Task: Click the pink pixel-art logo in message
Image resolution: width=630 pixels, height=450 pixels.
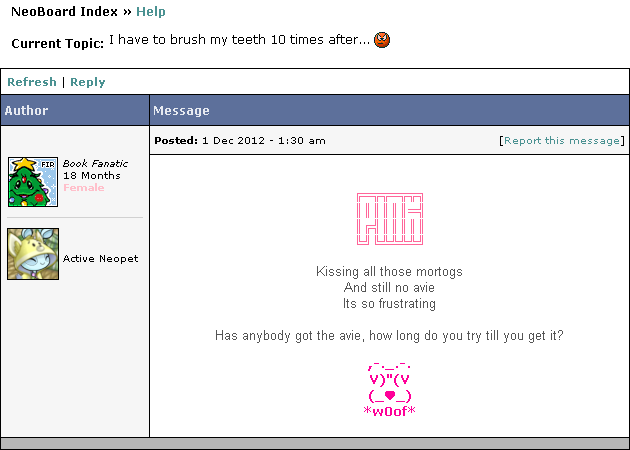Action: tap(389, 220)
